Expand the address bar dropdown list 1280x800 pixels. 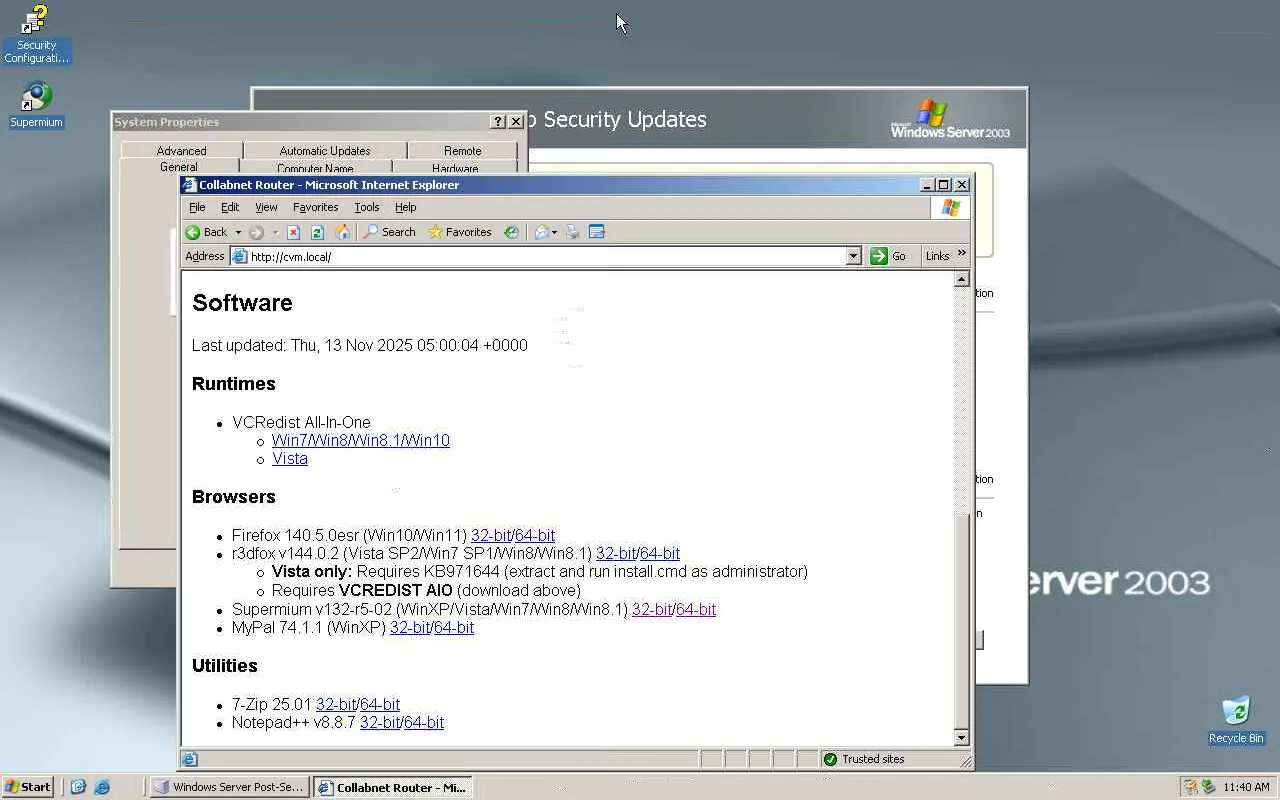[x=853, y=256]
